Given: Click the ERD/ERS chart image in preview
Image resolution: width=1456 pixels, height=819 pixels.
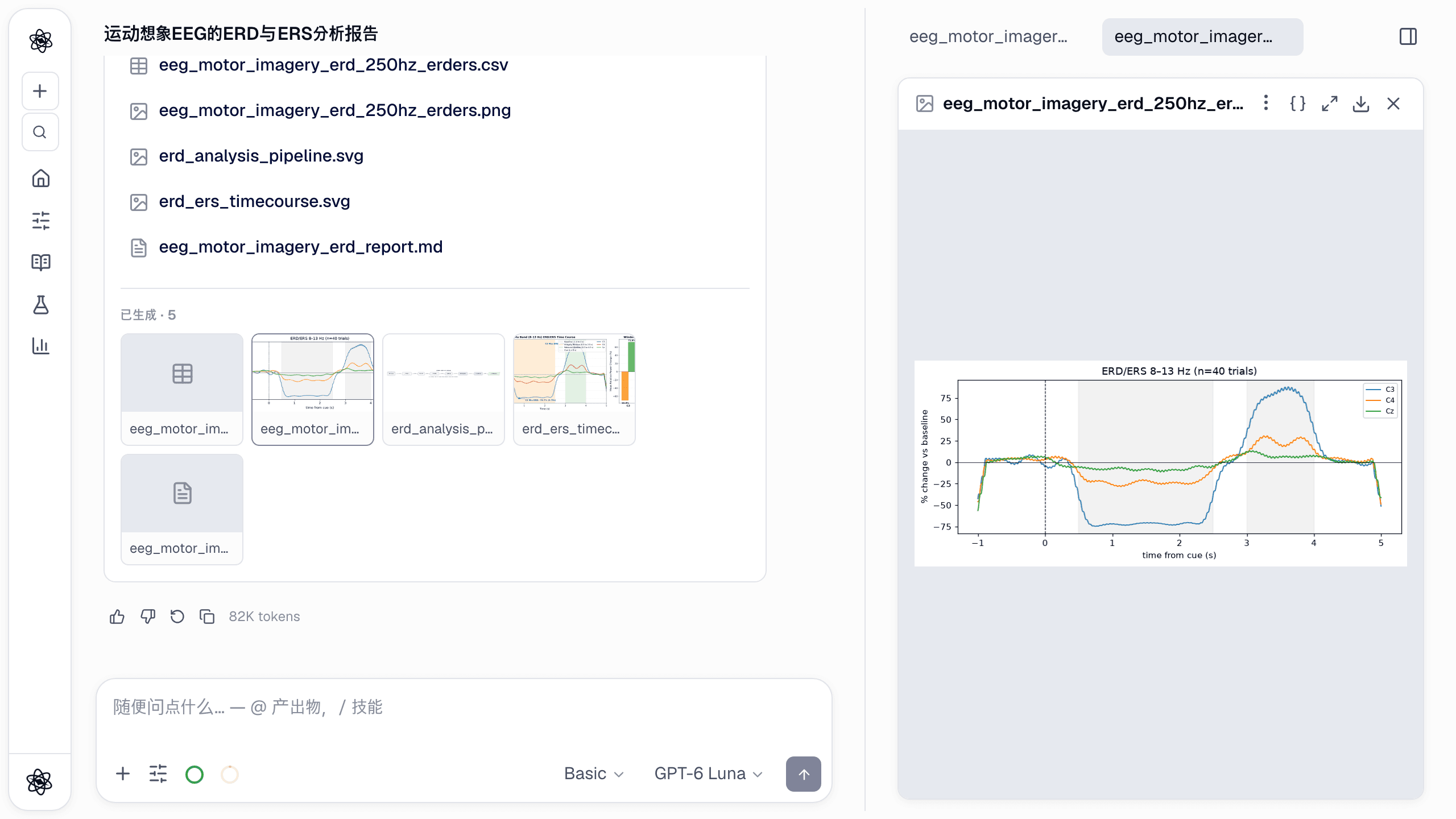Looking at the screenshot, I should pyautogui.click(x=1161, y=463).
